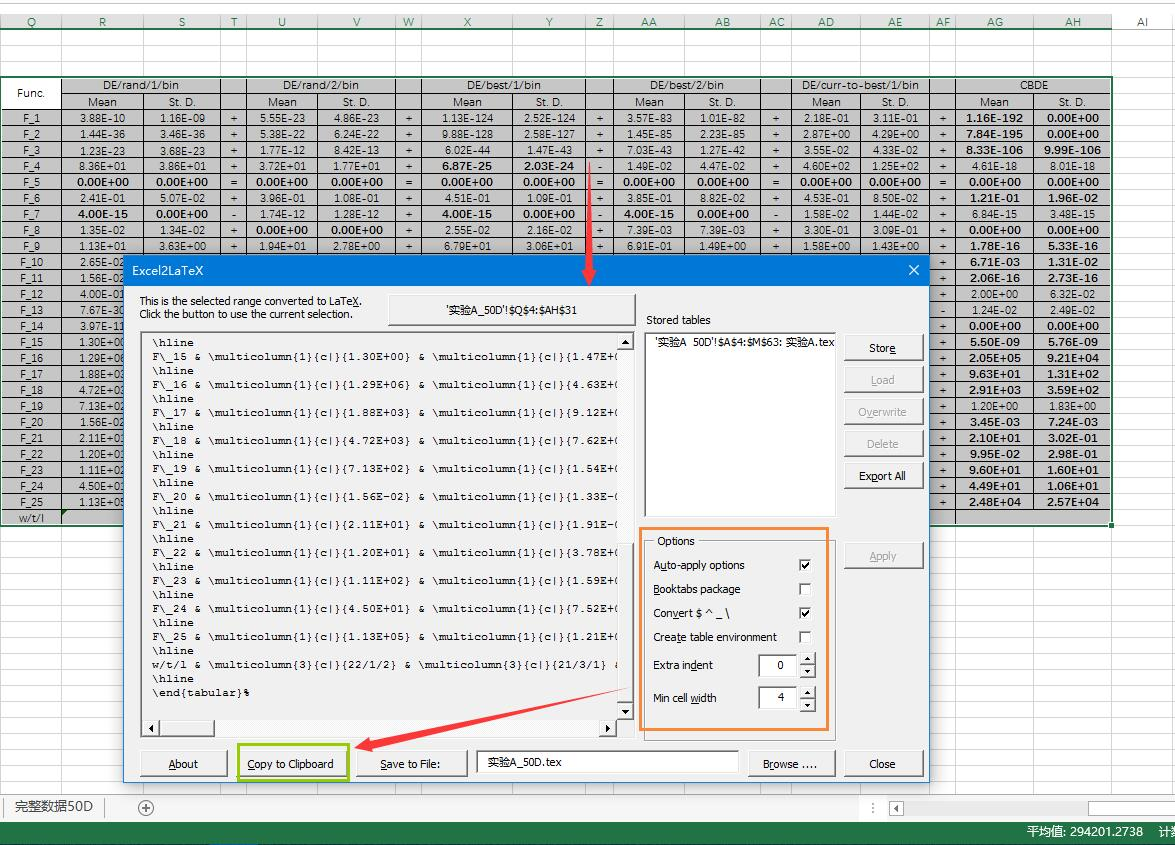Click Save to File
Viewport: 1175px width, 845px height.
click(411, 762)
